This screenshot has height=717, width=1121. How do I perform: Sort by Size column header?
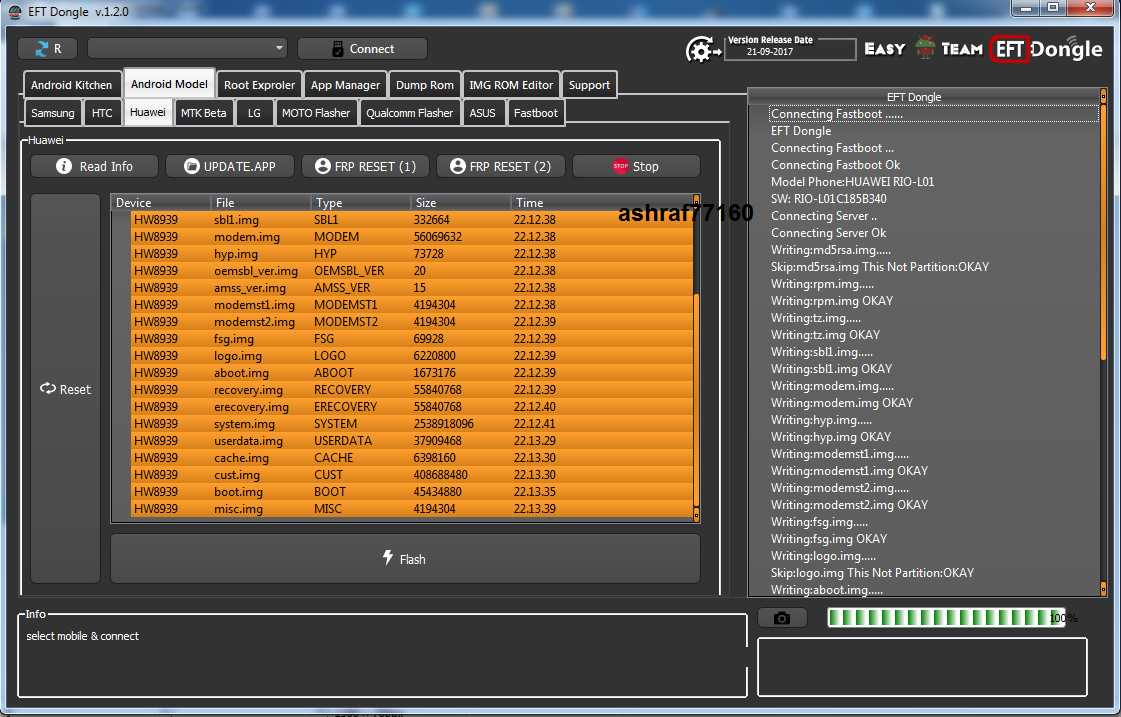tap(461, 202)
